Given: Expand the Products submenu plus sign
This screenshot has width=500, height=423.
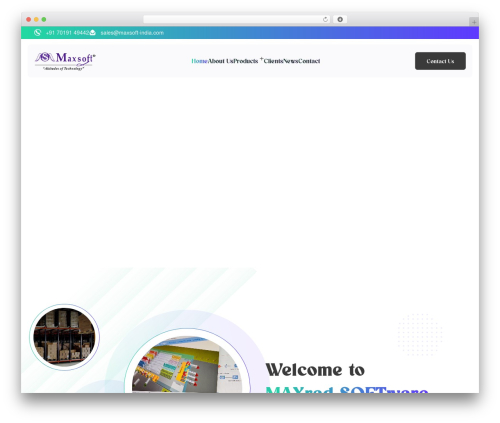Looking at the screenshot, I should 262,59.
